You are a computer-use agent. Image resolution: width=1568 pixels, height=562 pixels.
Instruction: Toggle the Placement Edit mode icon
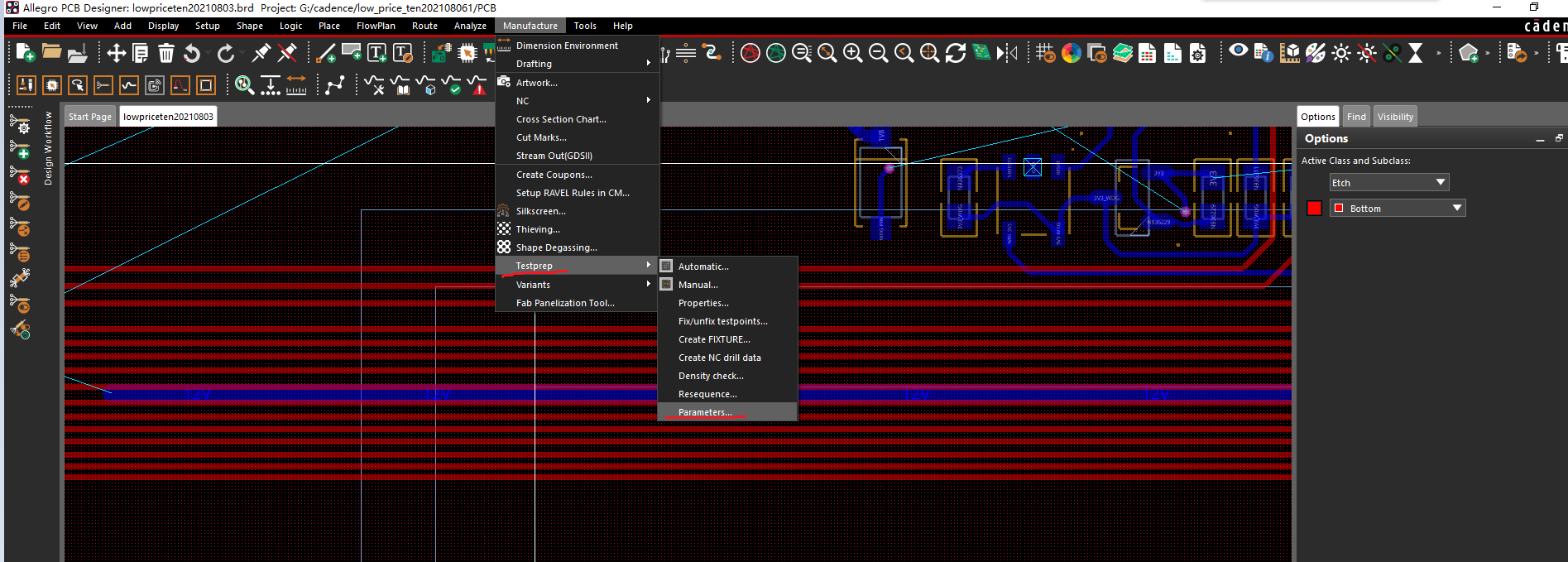[x=51, y=84]
